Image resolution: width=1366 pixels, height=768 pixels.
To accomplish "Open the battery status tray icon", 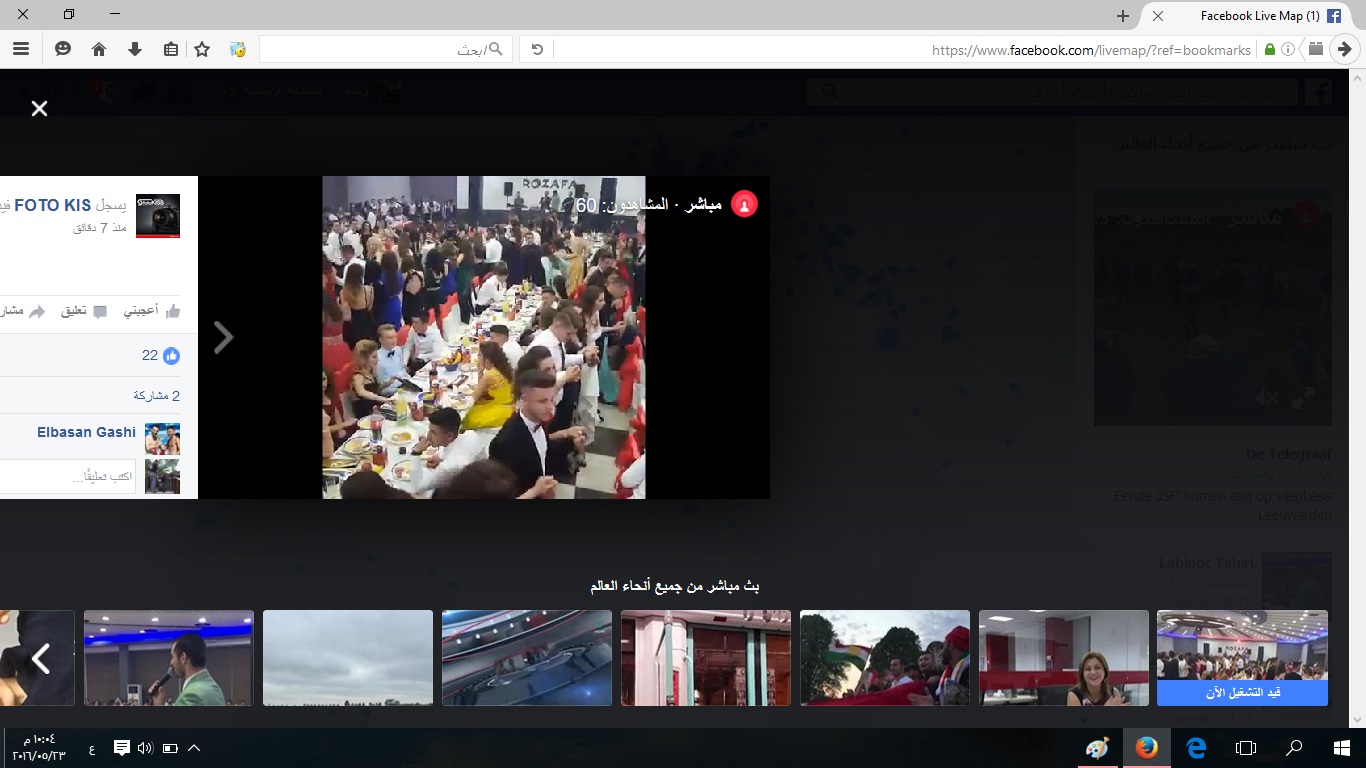I will (170, 748).
